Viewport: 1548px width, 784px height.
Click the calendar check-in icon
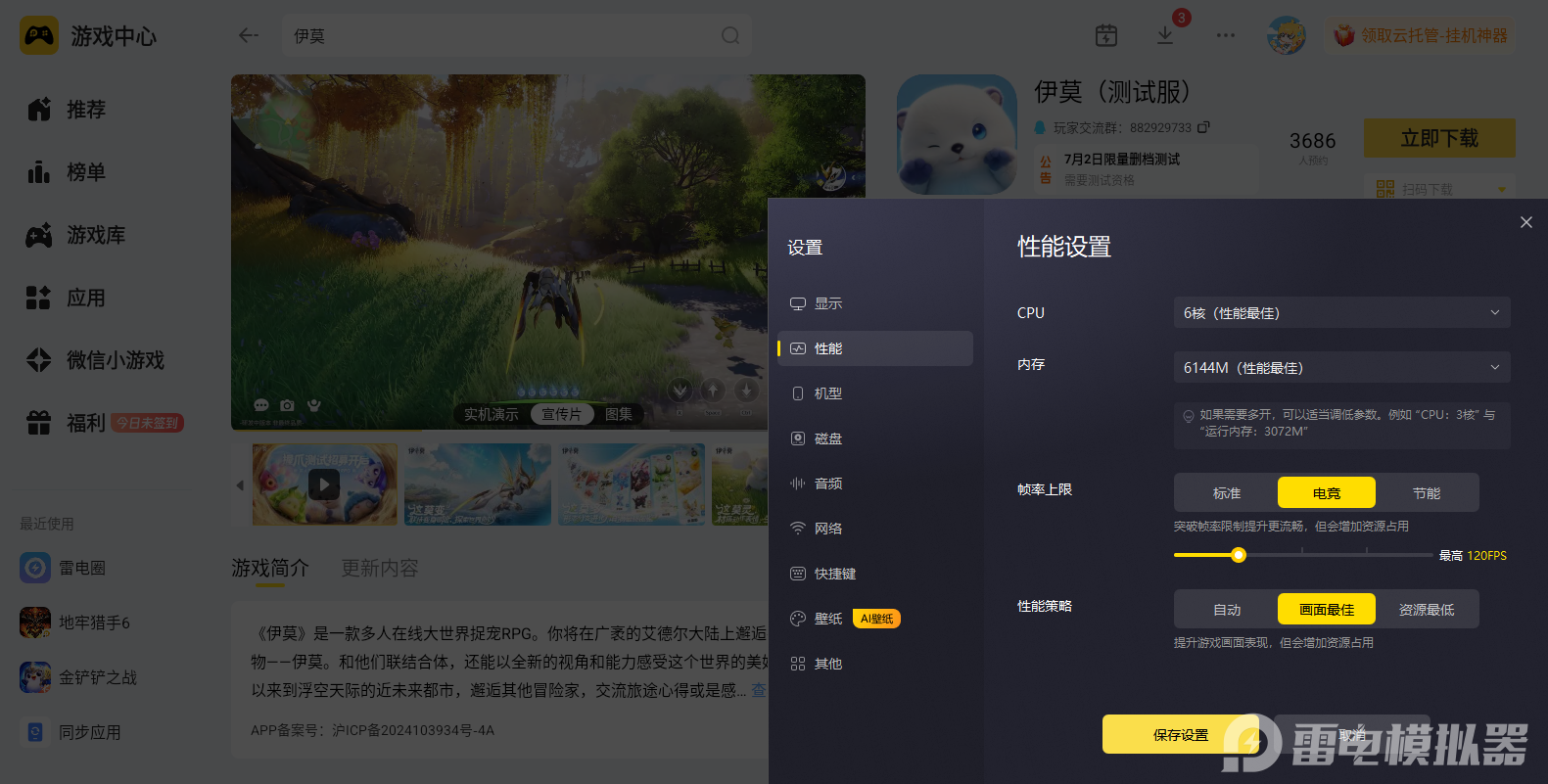[x=1106, y=35]
